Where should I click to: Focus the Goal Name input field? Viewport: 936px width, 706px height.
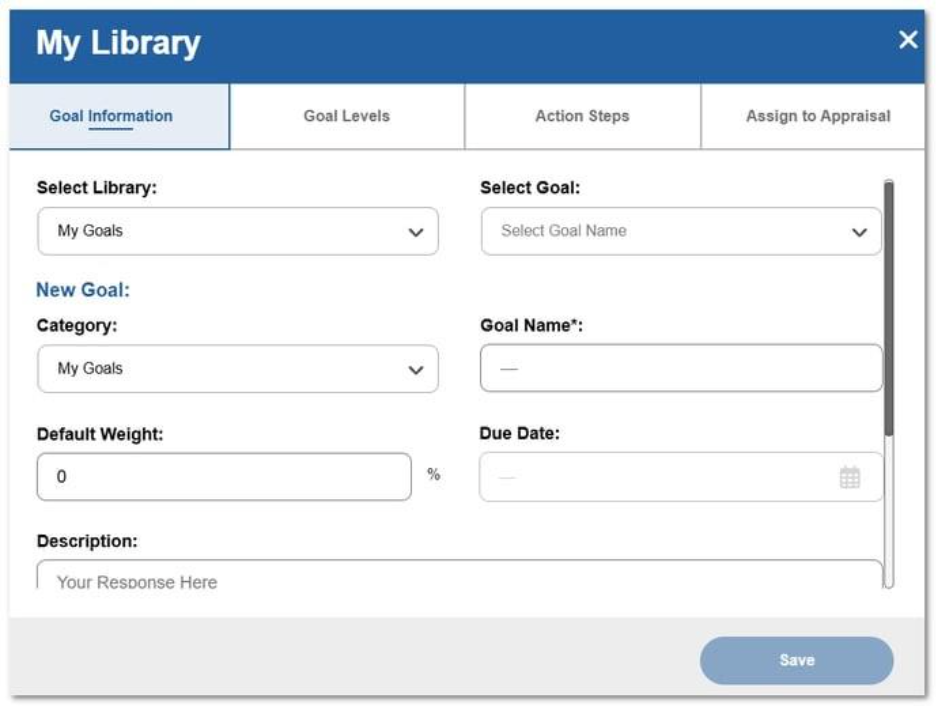[x=681, y=368]
